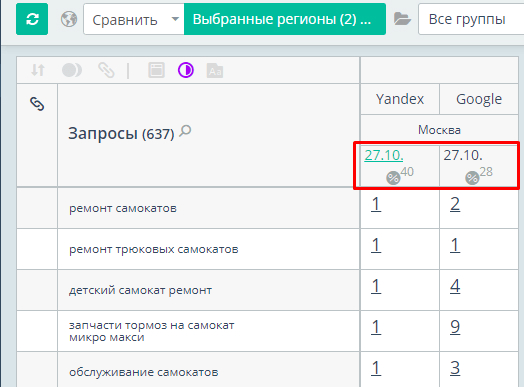Open Yandex position for обслуживание самокатов
The height and width of the screenshot is (387, 524).
(376, 368)
